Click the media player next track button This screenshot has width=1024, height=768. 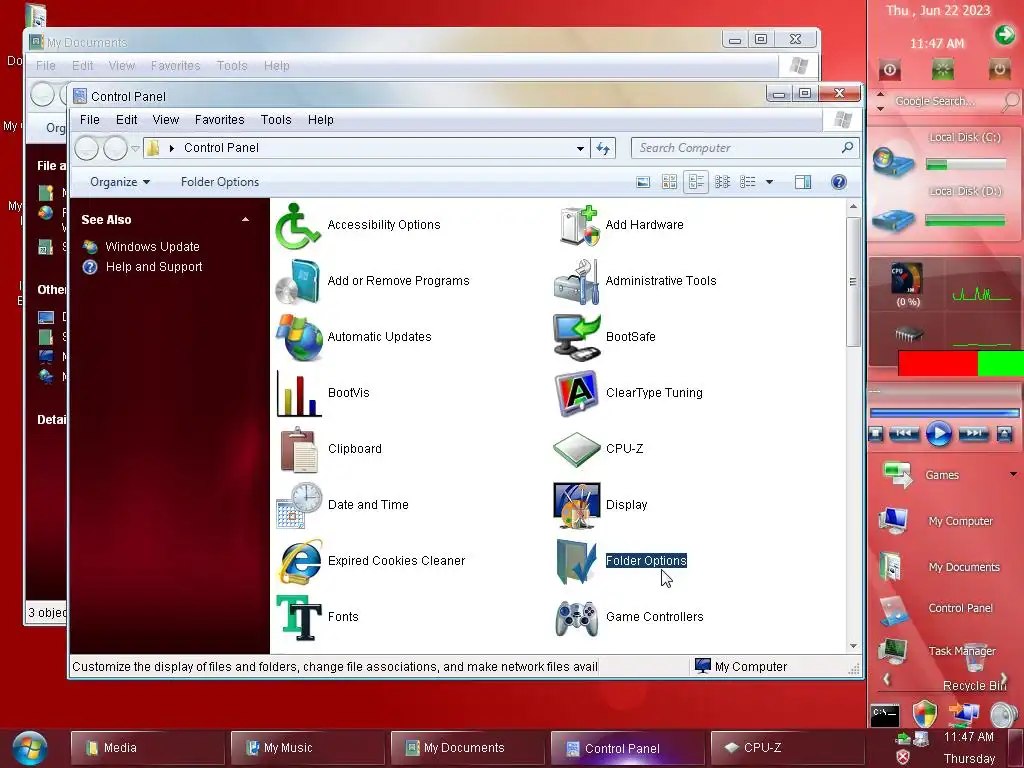(x=973, y=434)
